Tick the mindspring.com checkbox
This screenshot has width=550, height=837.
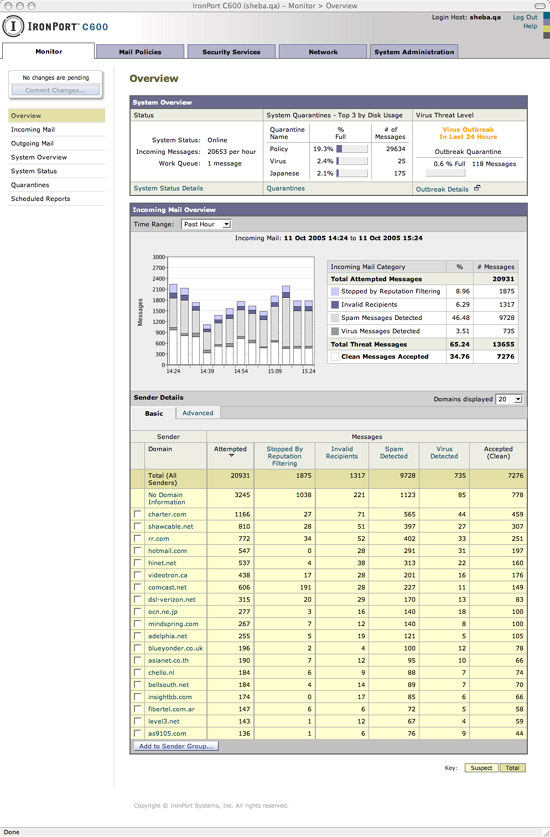coord(138,623)
